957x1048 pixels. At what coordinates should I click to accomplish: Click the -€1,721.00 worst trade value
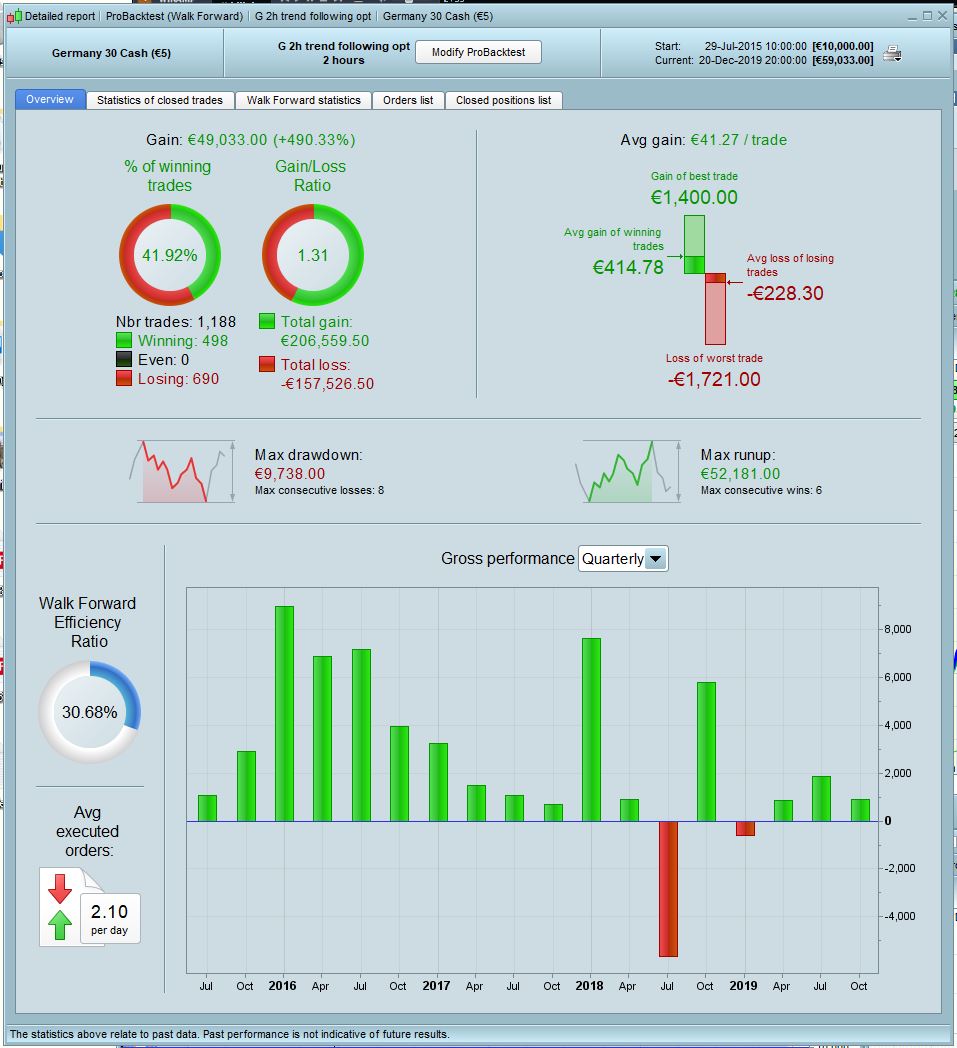[714, 380]
